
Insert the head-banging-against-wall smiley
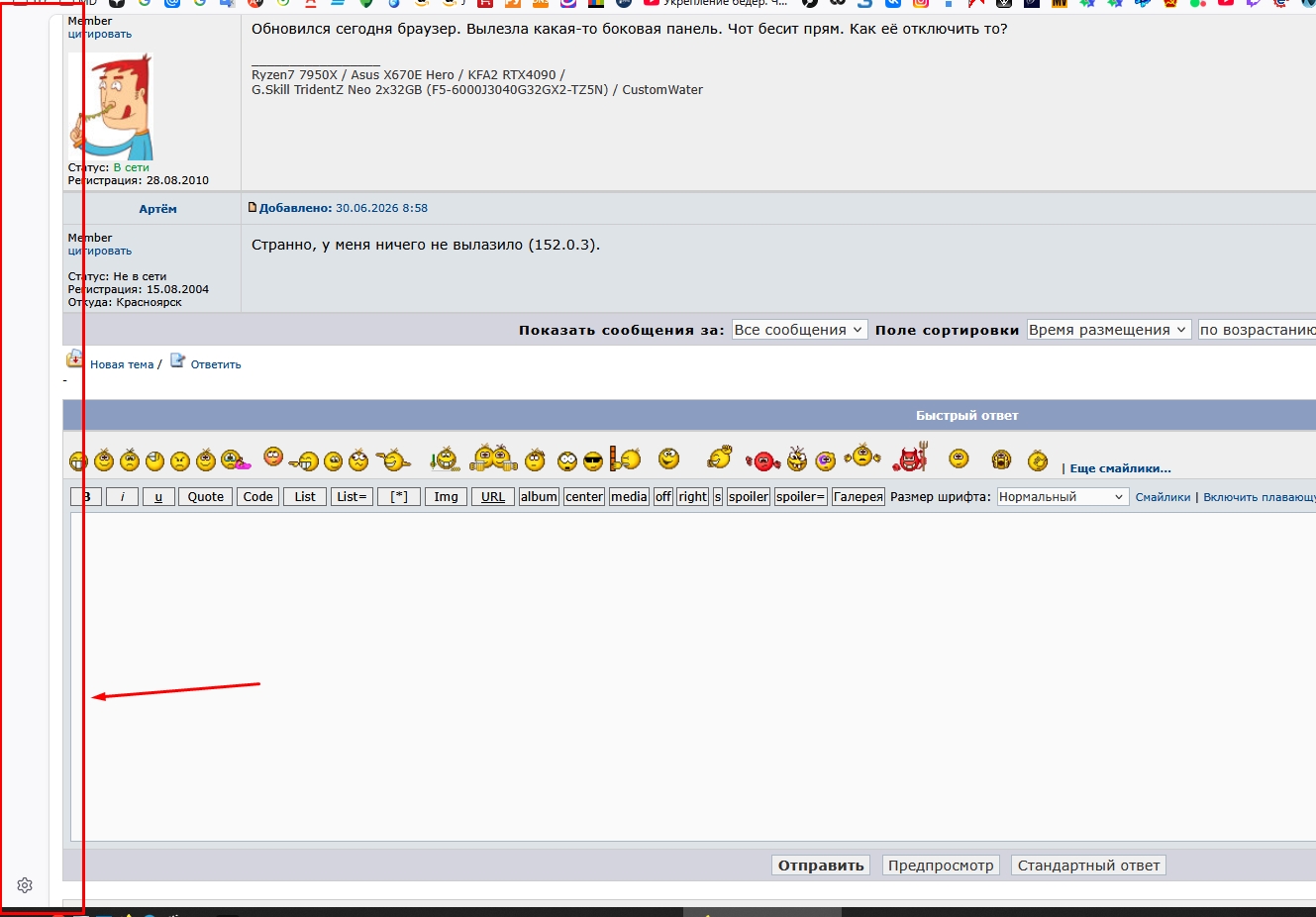point(625,458)
